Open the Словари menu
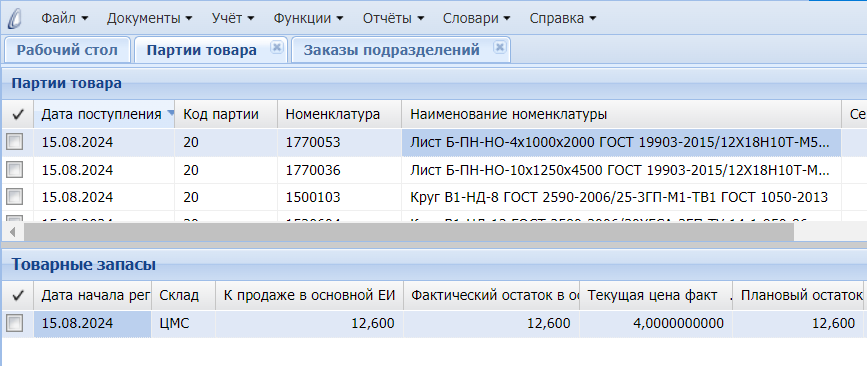 coord(477,18)
